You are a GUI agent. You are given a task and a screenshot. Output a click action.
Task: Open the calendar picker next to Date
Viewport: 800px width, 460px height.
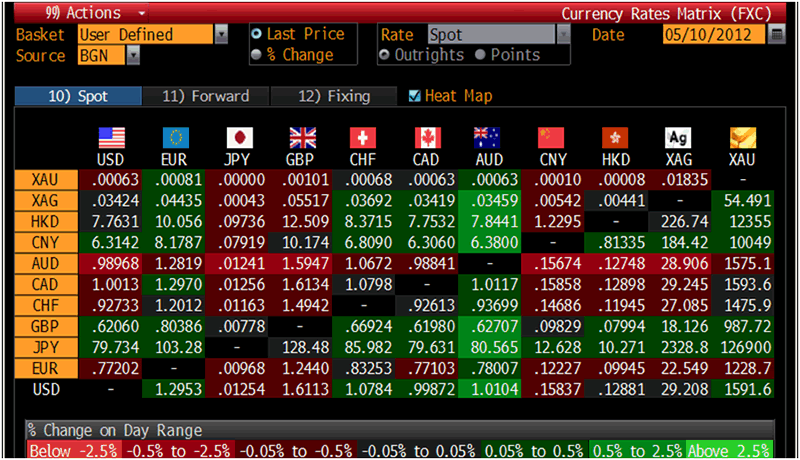[777, 35]
